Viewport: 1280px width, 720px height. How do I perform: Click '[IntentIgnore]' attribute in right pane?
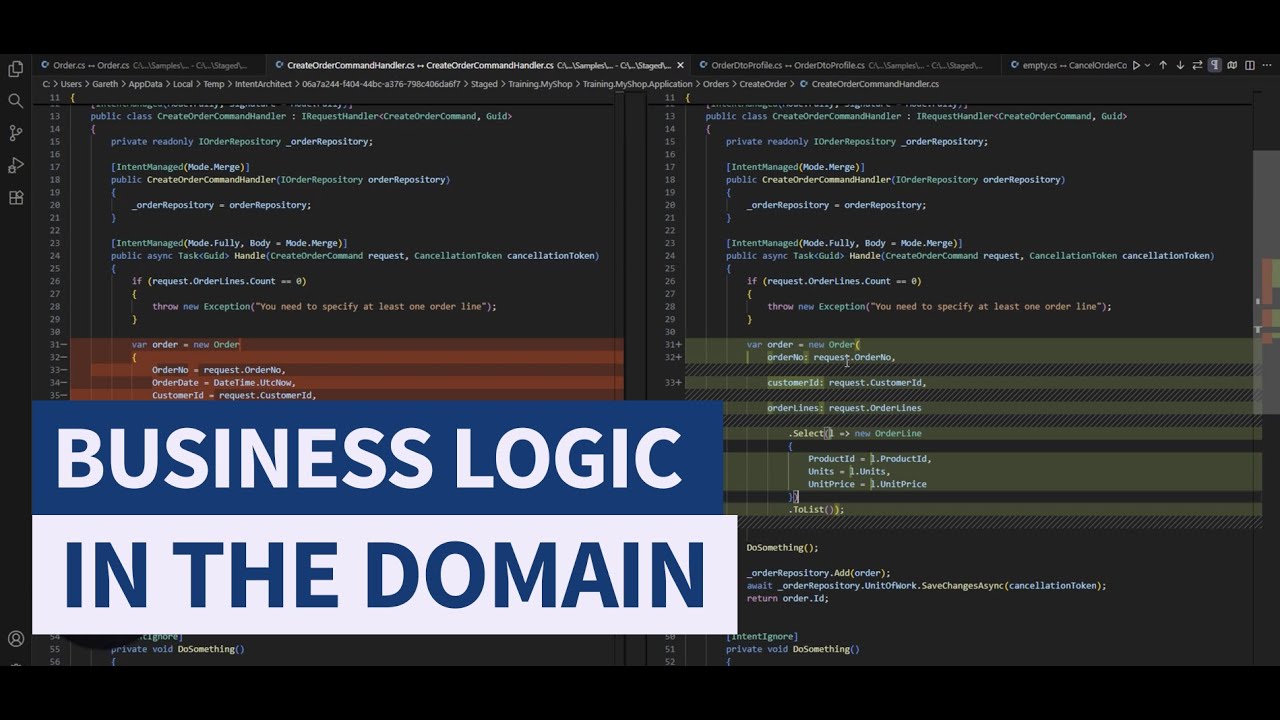(x=762, y=636)
